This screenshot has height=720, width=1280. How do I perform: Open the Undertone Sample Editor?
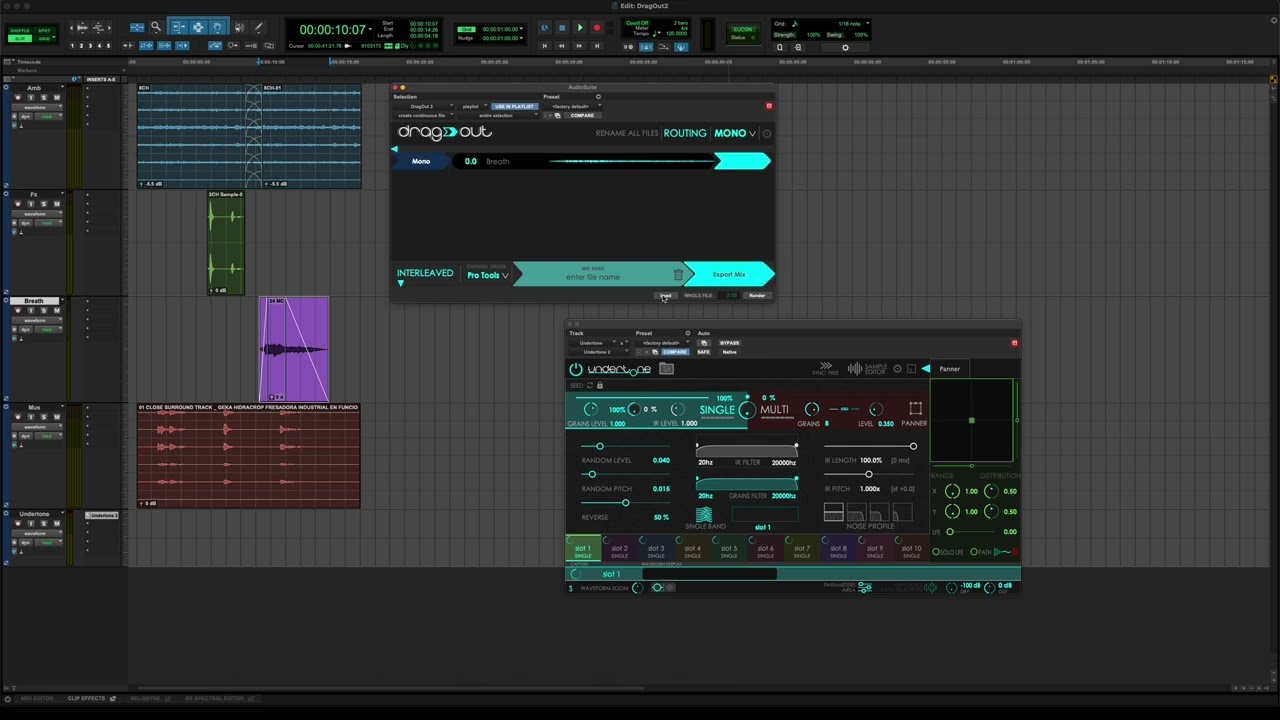point(867,369)
